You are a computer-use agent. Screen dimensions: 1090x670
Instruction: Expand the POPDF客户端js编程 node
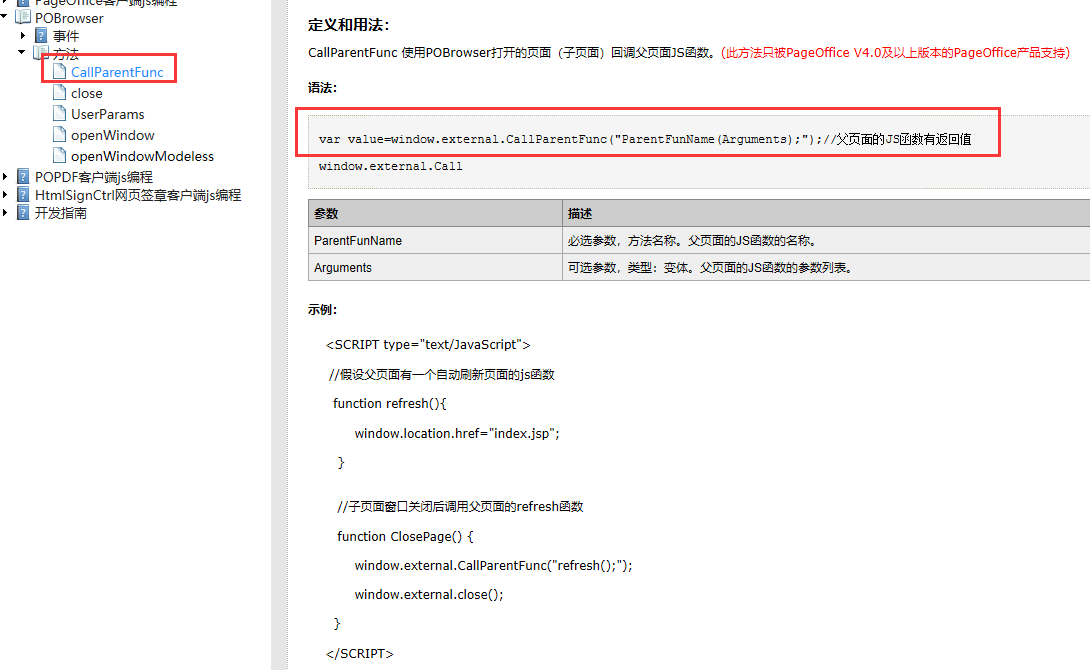pos(5,177)
